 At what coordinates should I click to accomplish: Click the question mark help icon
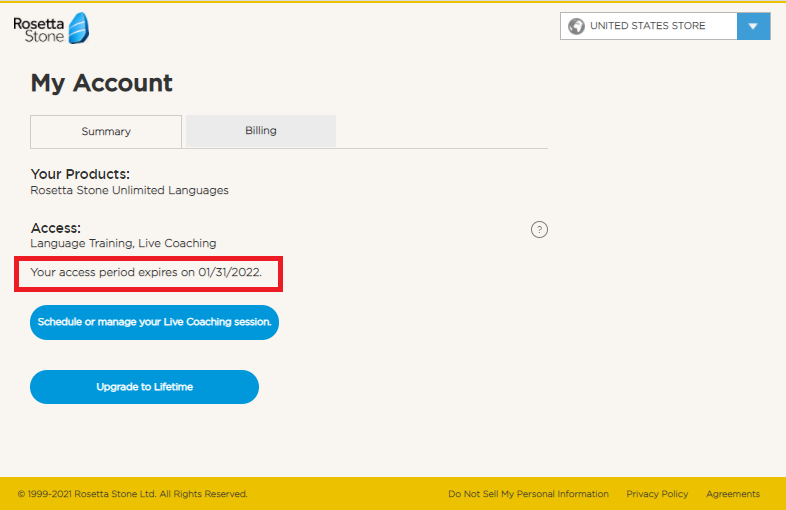539,230
